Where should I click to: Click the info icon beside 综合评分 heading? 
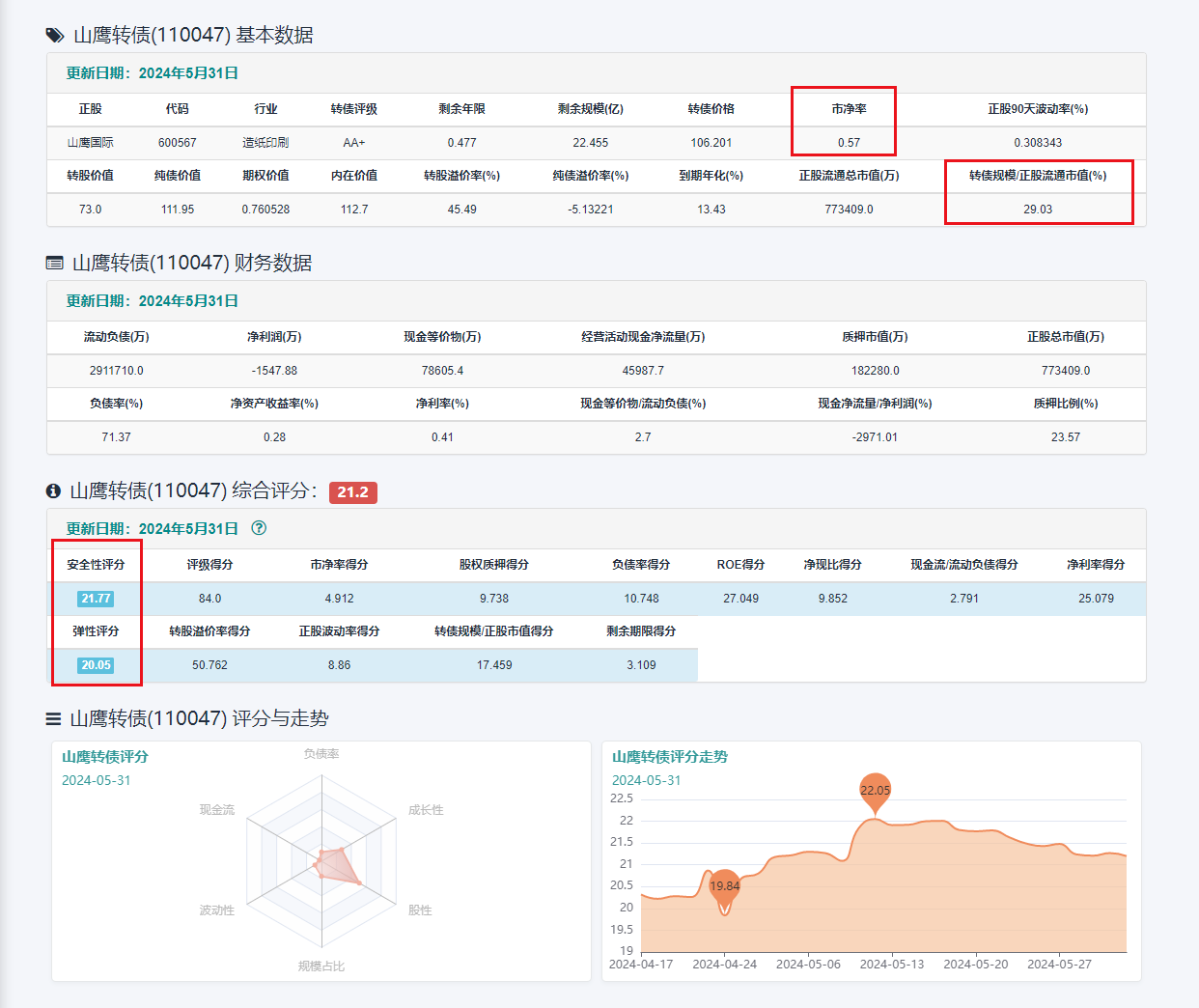point(54,491)
